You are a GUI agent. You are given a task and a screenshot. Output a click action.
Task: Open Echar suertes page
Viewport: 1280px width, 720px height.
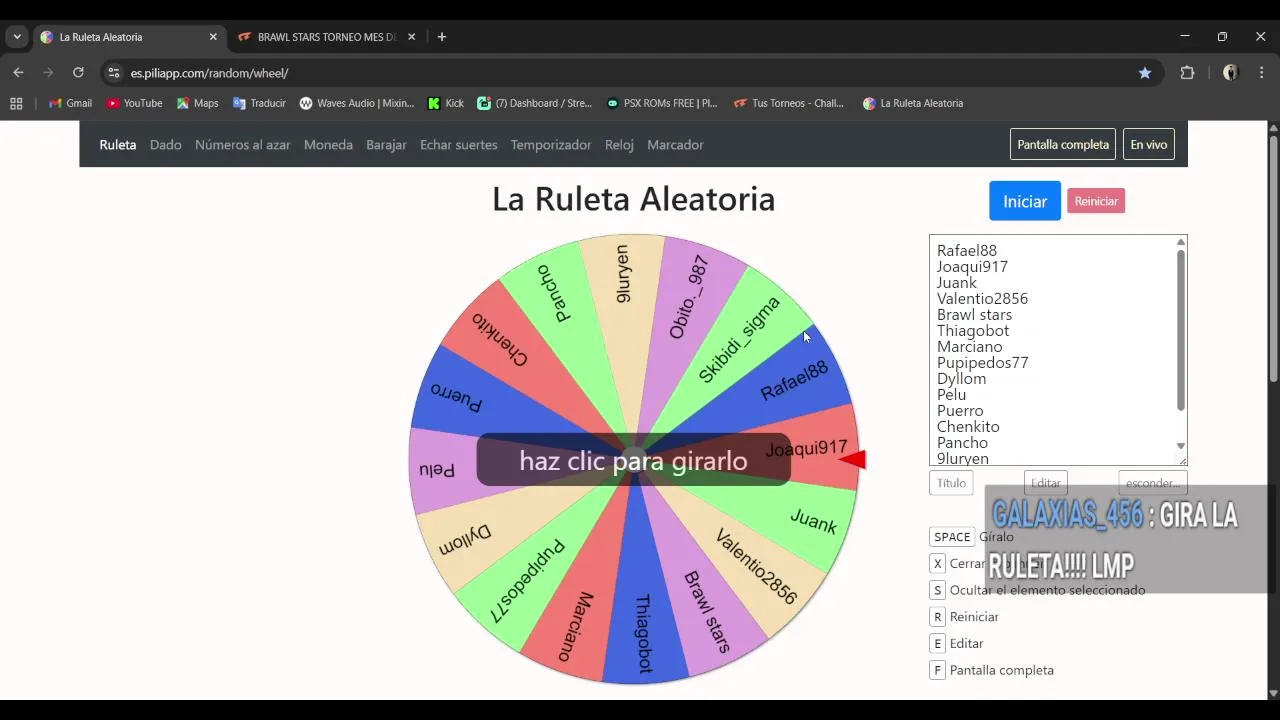(x=459, y=145)
